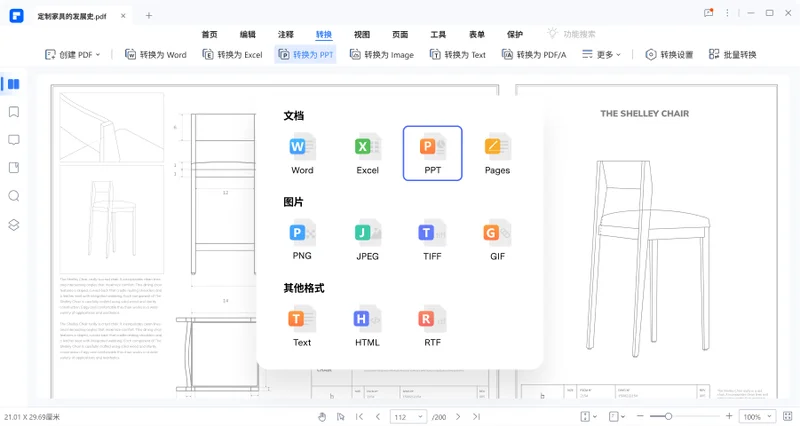The width and height of the screenshot is (800, 426).
Task: Open the layers panel icon in sidebar
Action: 14,224
